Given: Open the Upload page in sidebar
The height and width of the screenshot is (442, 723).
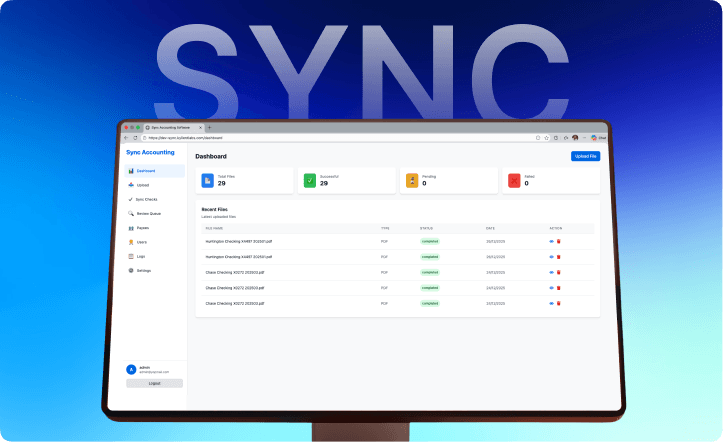Looking at the screenshot, I should [154, 185].
